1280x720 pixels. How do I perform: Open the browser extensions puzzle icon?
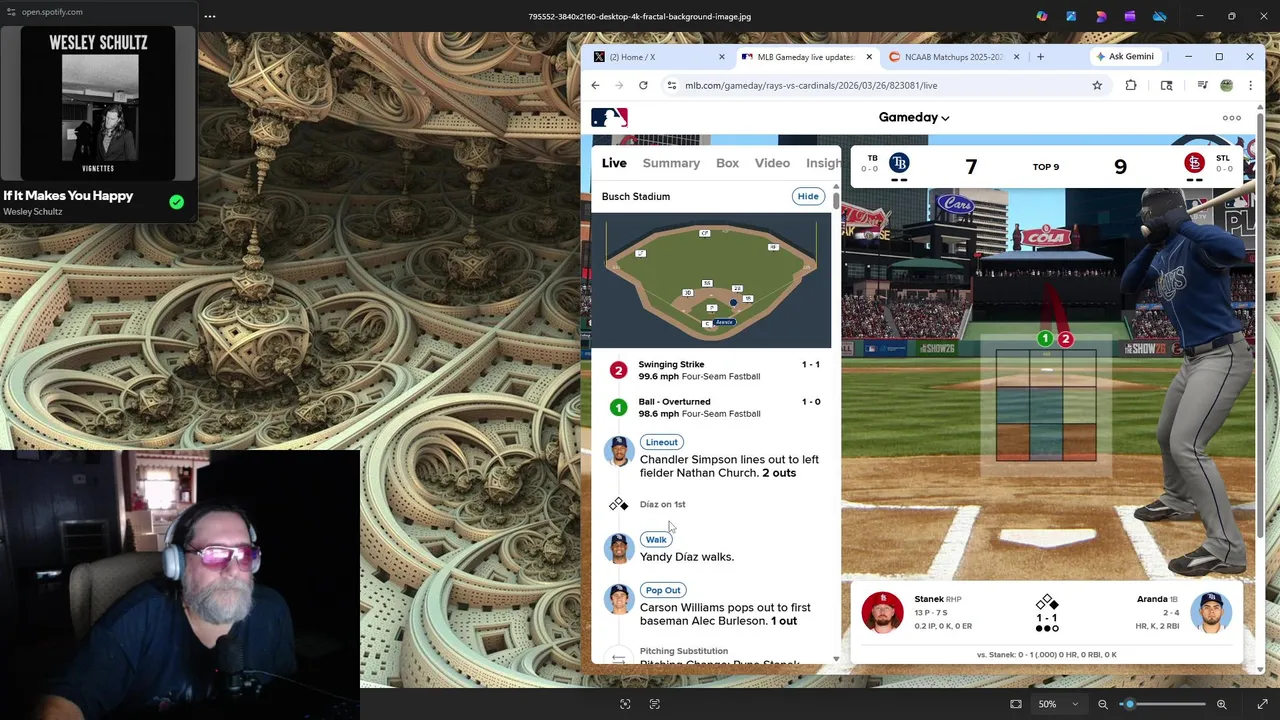pyautogui.click(x=1131, y=85)
